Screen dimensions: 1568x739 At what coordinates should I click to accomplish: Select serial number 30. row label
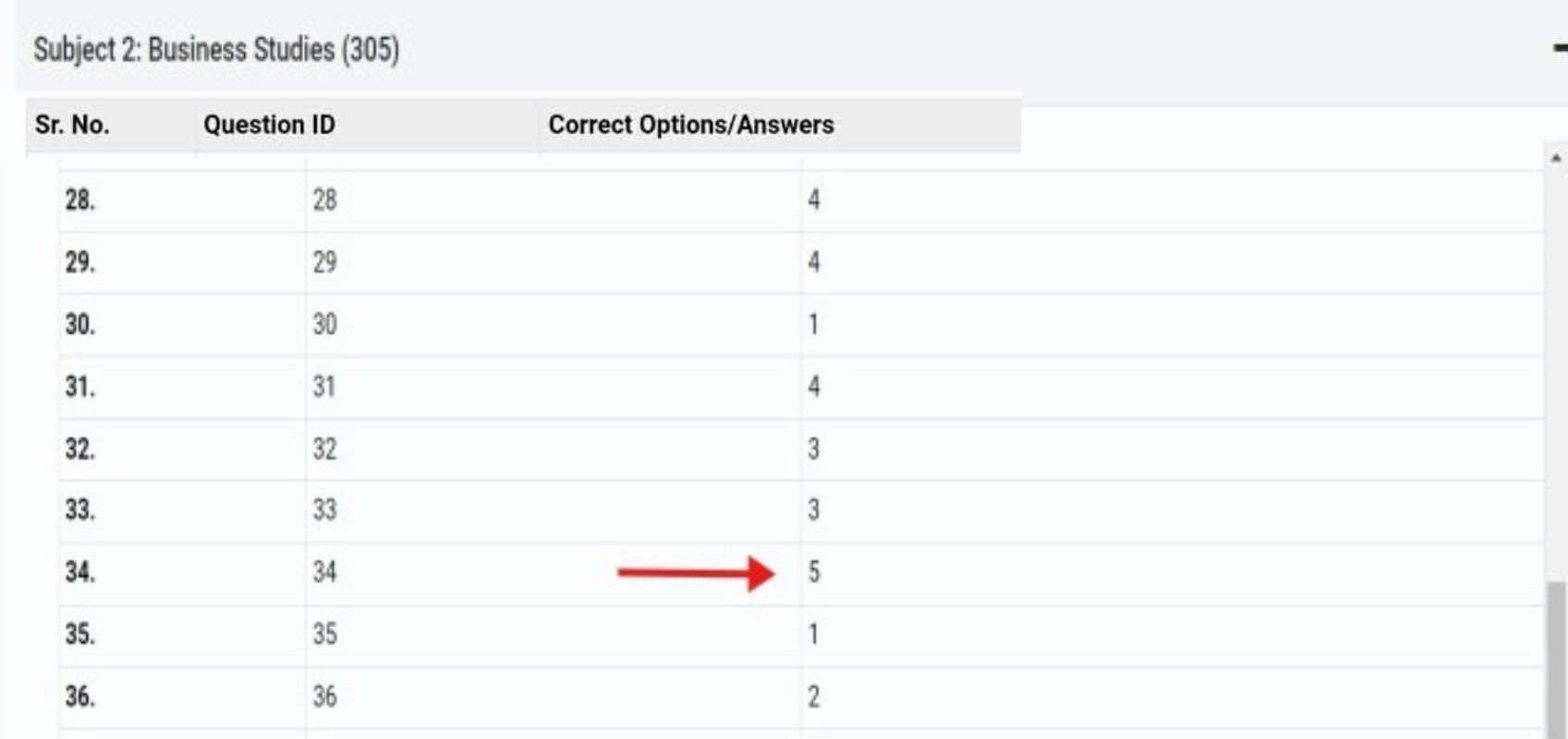tap(79, 324)
